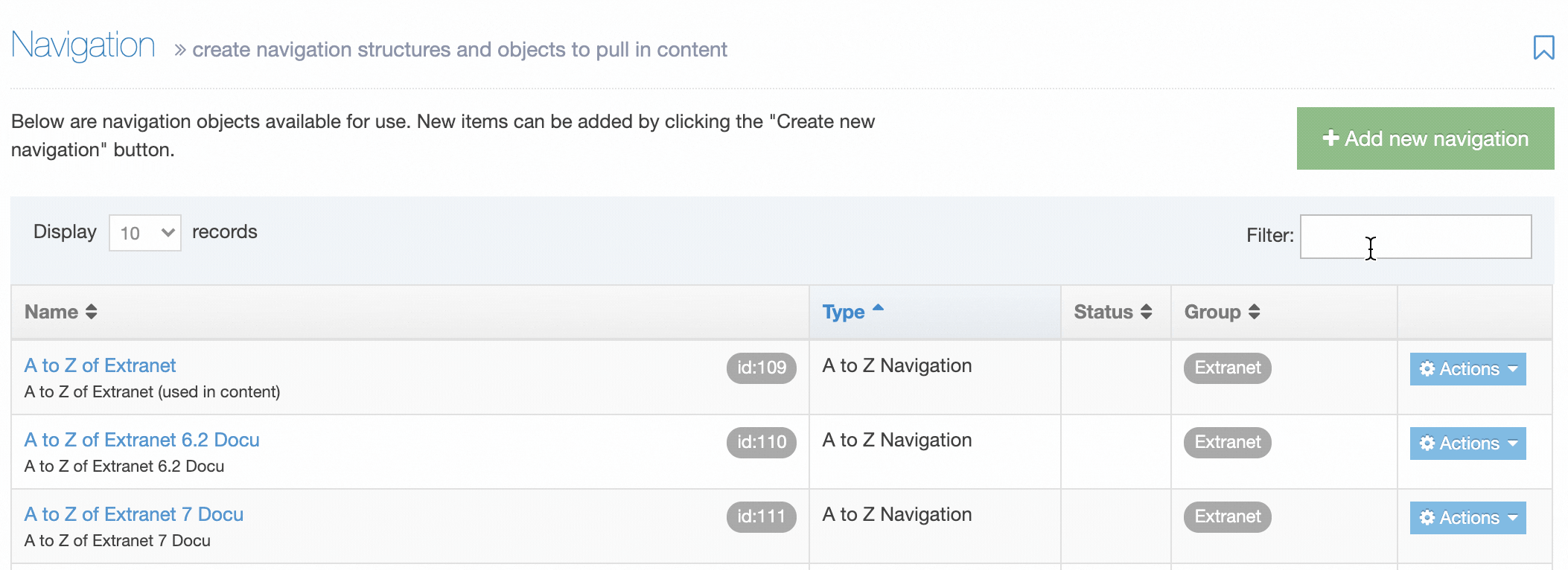The image size is (1568, 570).
Task: Click the id:111 badge
Action: 761,516
